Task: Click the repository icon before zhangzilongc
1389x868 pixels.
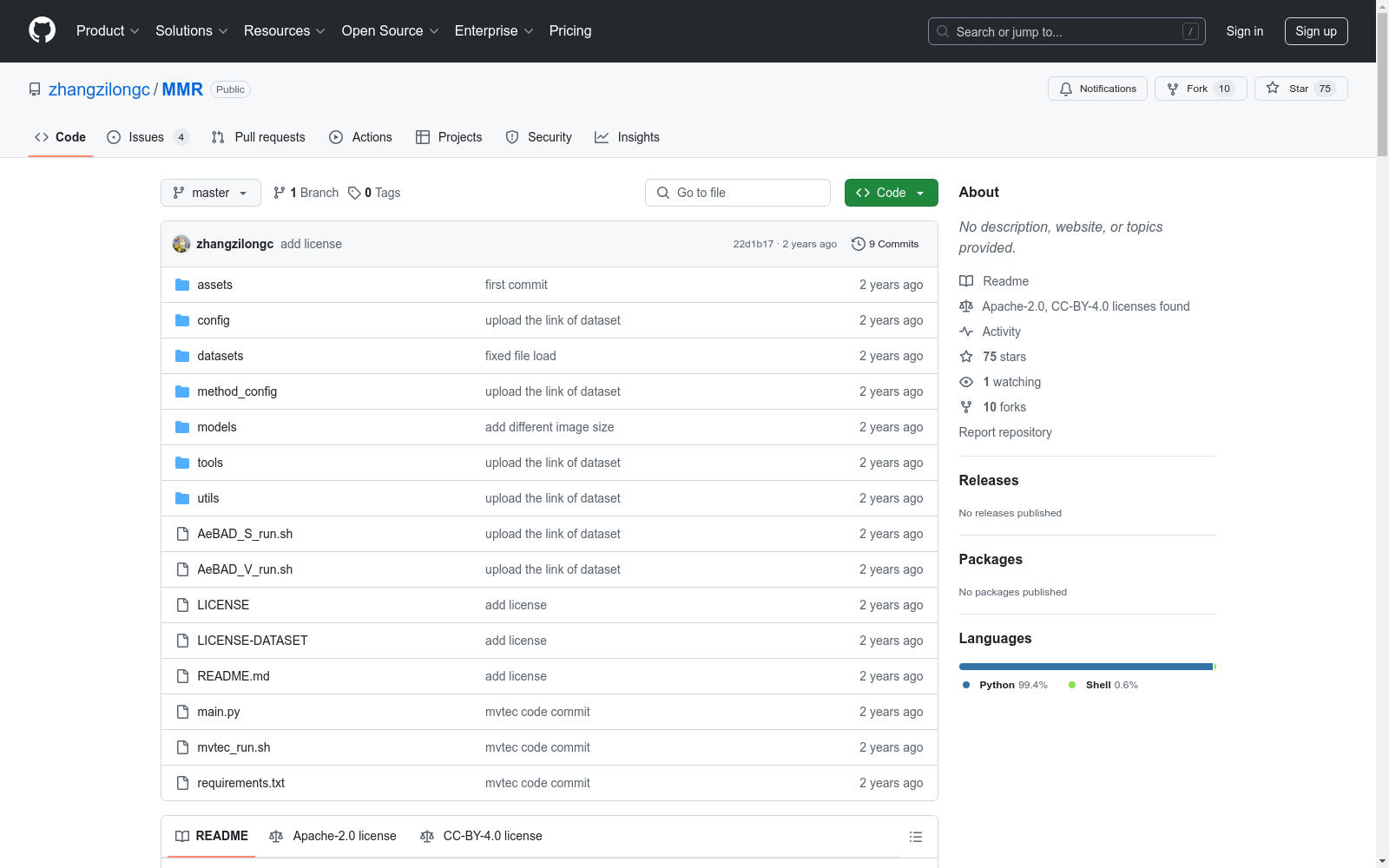Action: [35, 89]
